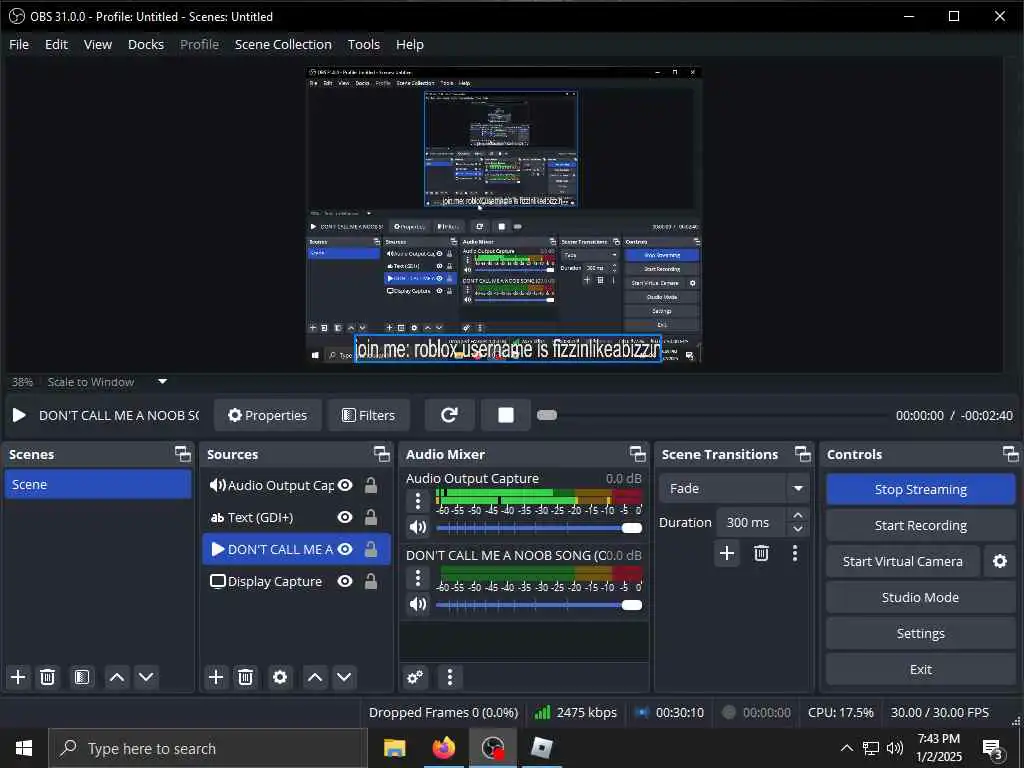
Task: Open virtual camera settings gear
Action: [x=1000, y=562]
